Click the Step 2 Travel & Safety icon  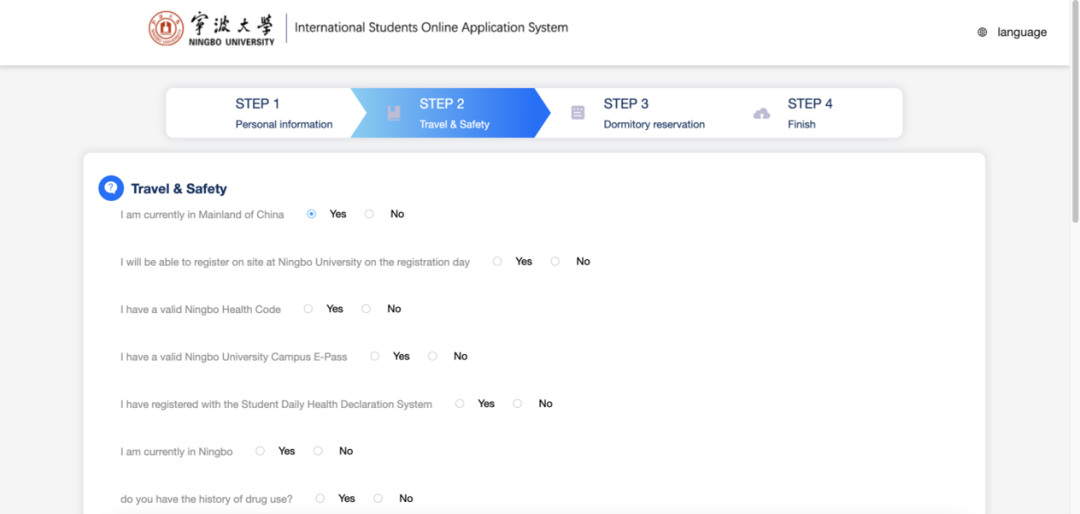(x=394, y=113)
